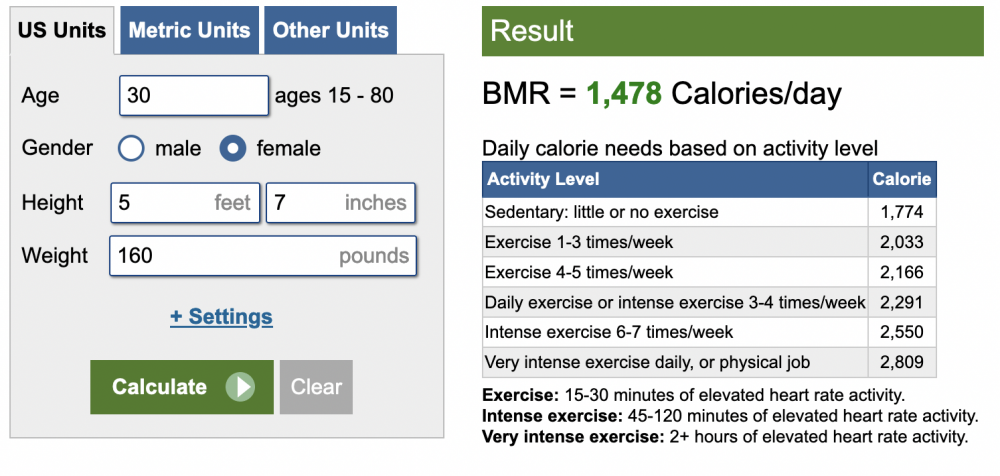Viewport: 1000px width, 476px height.
Task: Click the Weight pounds input field
Action: click(x=263, y=256)
